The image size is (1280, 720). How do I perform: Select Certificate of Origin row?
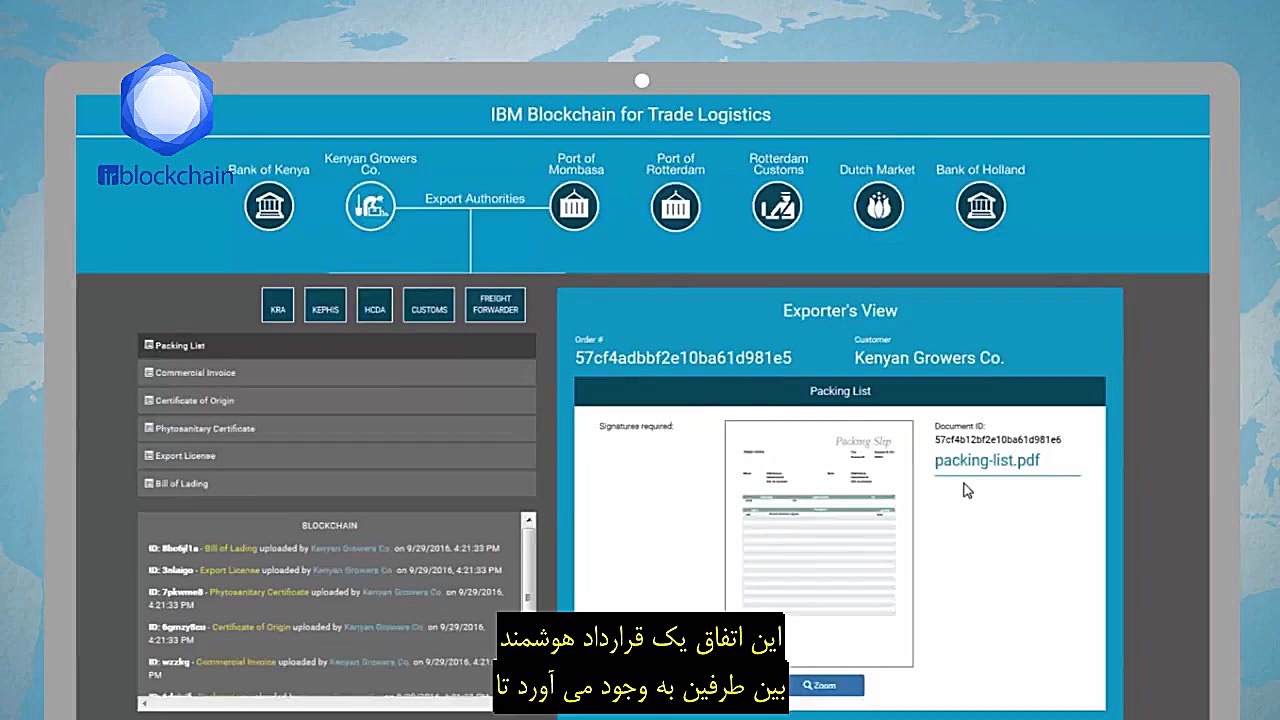337,400
